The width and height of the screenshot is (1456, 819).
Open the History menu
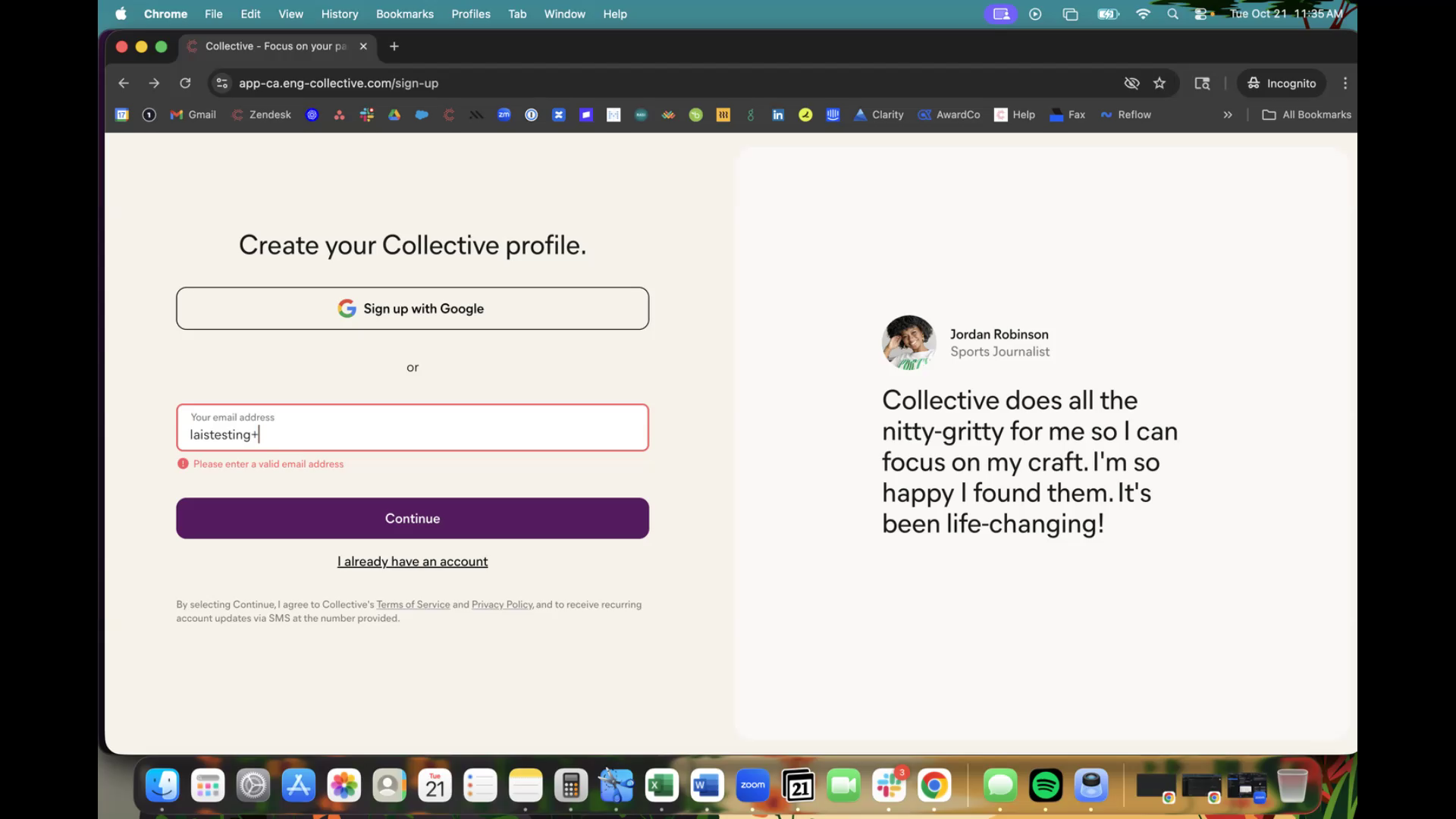pyautogui.click(x=339, y=14)
